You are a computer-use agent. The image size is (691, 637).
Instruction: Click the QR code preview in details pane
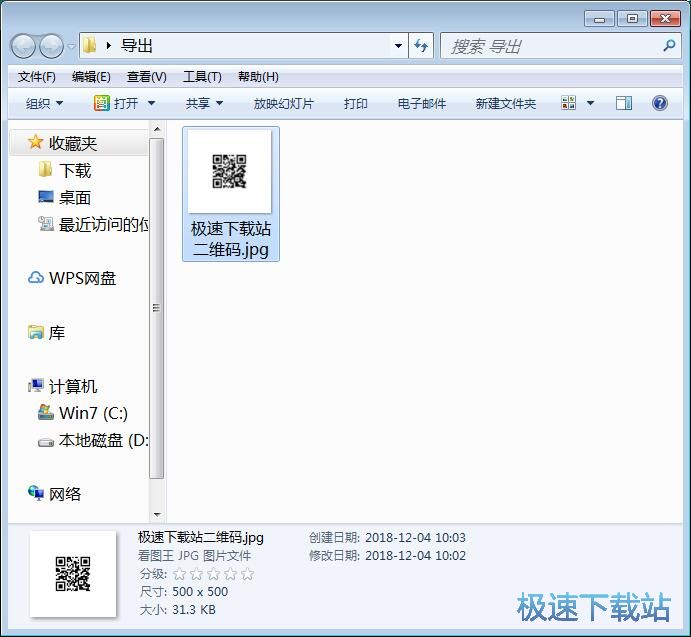point(73,574)
